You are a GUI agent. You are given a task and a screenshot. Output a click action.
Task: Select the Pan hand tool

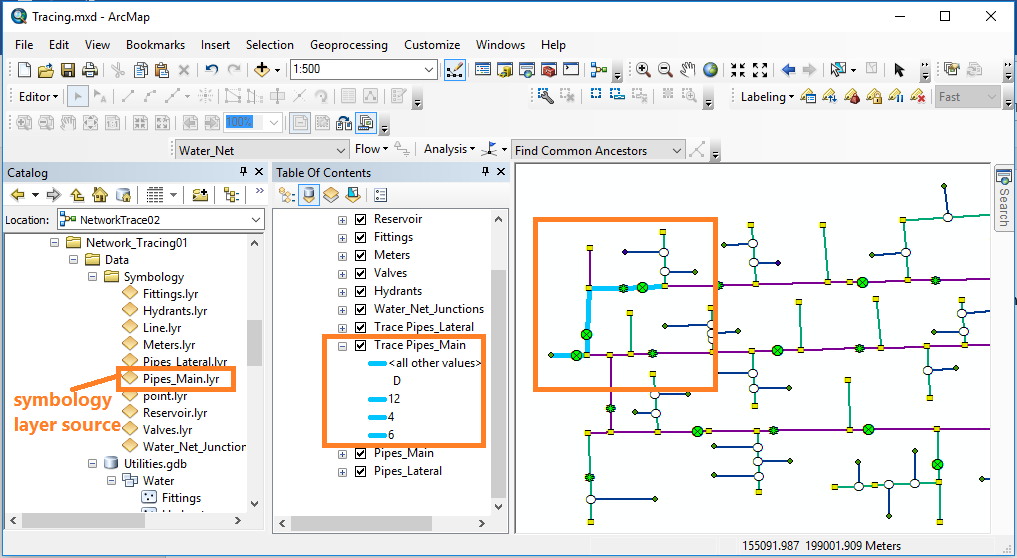[688, 69]
